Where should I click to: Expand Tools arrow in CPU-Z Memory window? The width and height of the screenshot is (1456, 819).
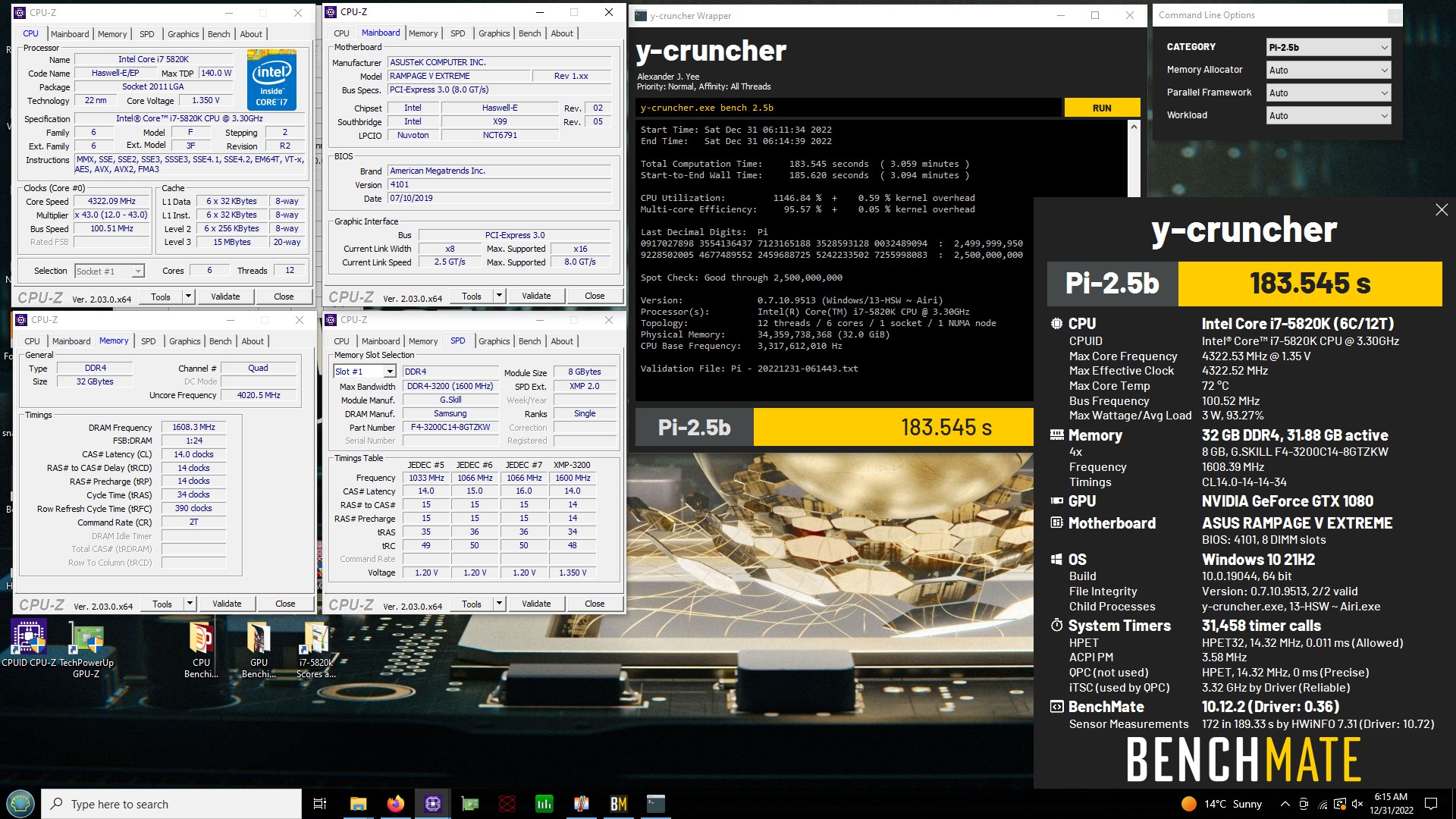coord(190,604)
